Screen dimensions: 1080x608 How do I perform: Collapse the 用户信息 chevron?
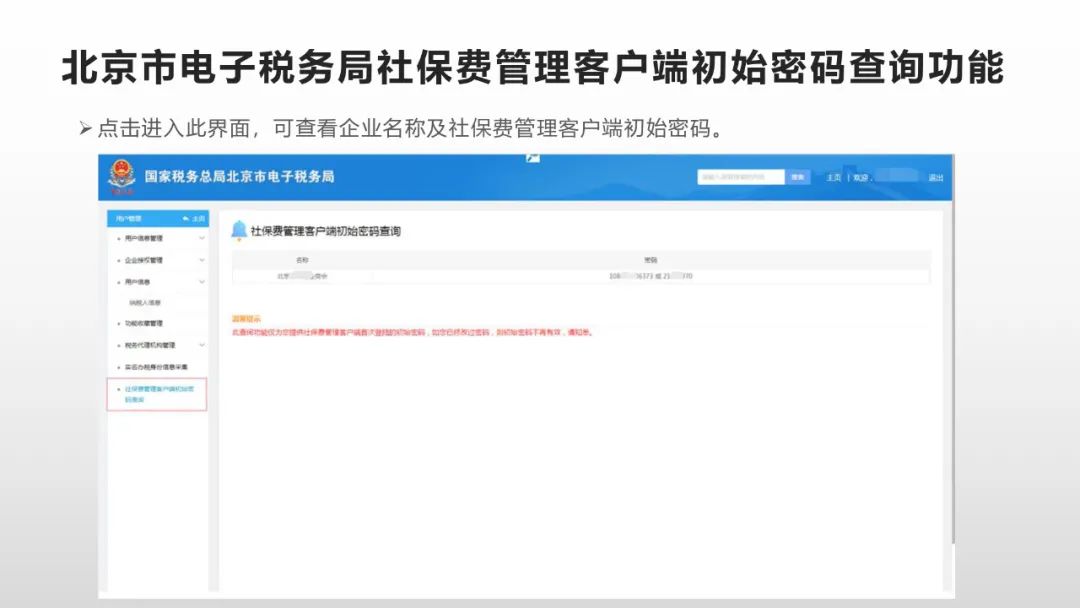coord(201,282)
